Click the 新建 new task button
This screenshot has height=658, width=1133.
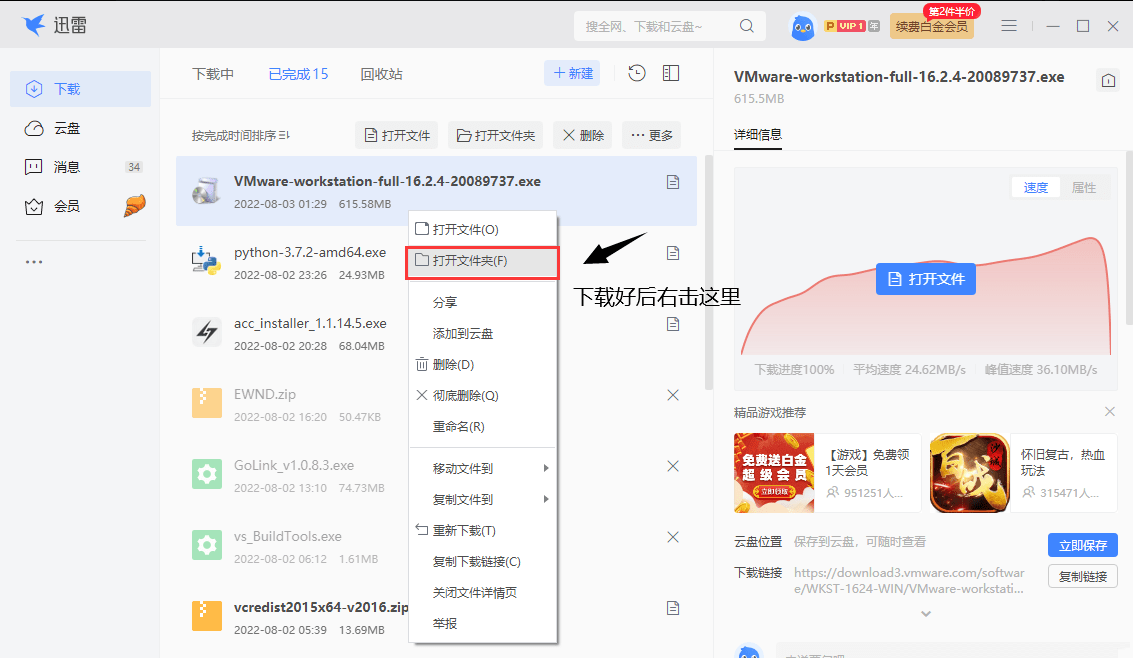tap(572, 73)
